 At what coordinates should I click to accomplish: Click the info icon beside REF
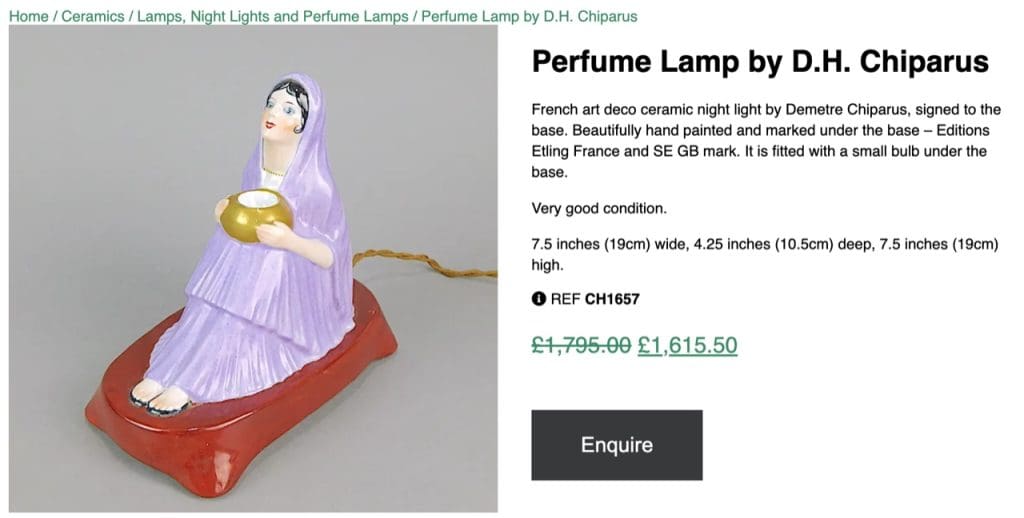click(538, 298)
